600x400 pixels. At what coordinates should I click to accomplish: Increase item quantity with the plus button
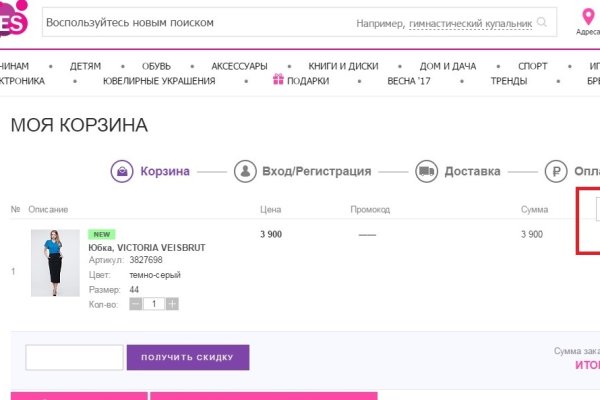click(172, 303)
